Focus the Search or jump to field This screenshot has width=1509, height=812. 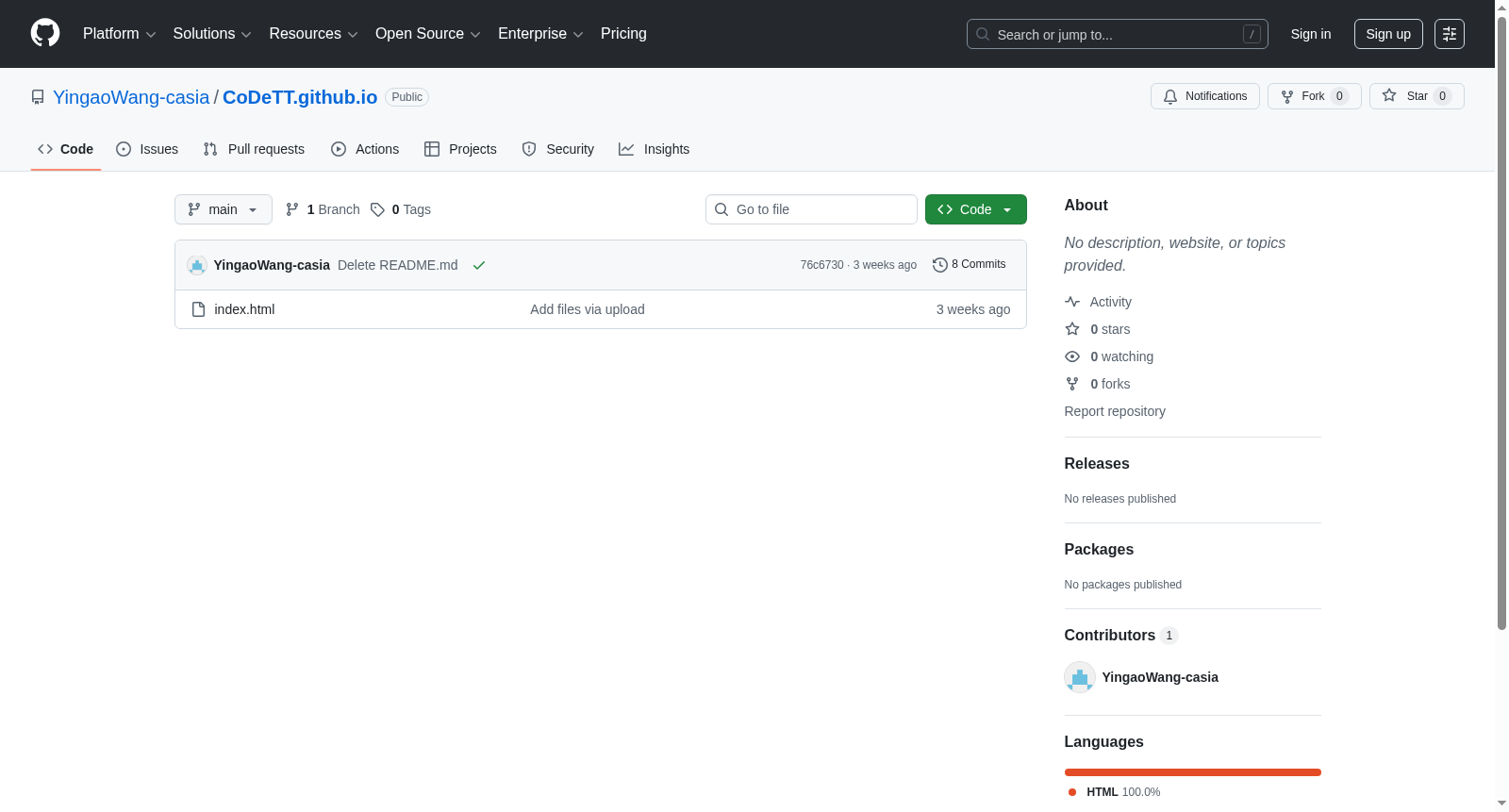tap(1117, 34)
